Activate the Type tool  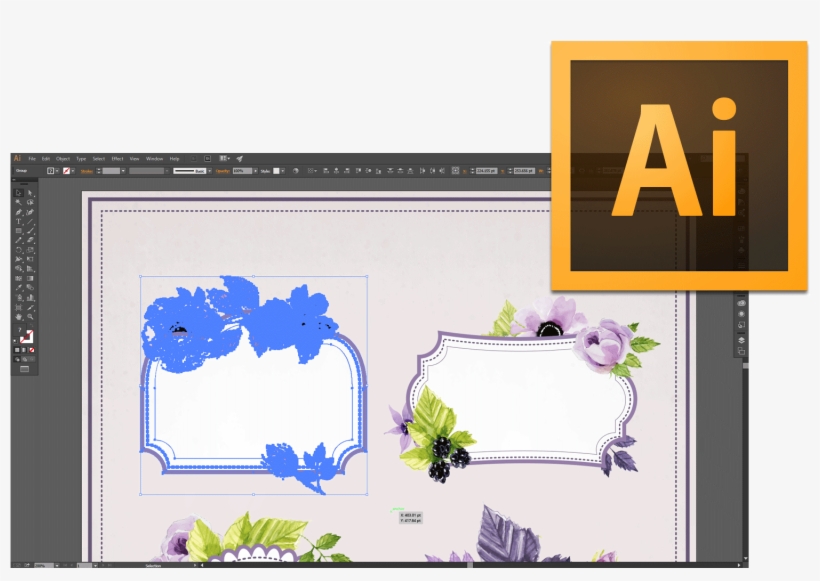point(18,221)
